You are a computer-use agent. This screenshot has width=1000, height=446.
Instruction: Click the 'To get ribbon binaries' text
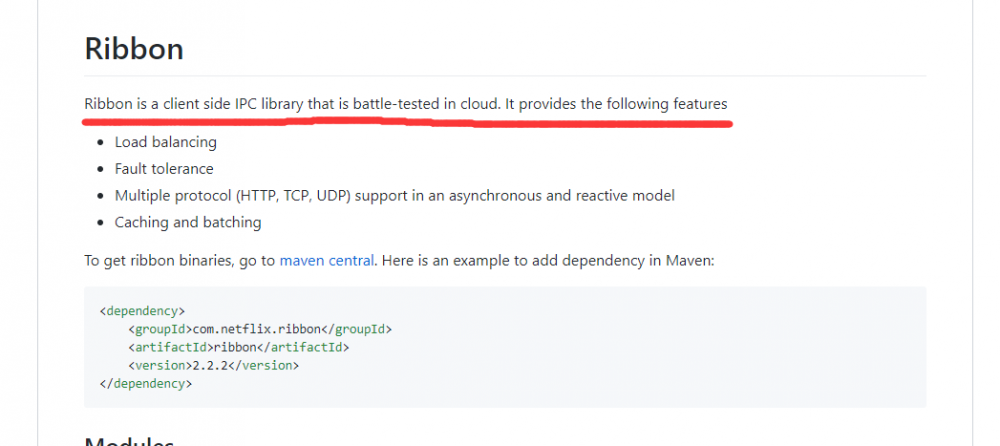coord(180,261)
